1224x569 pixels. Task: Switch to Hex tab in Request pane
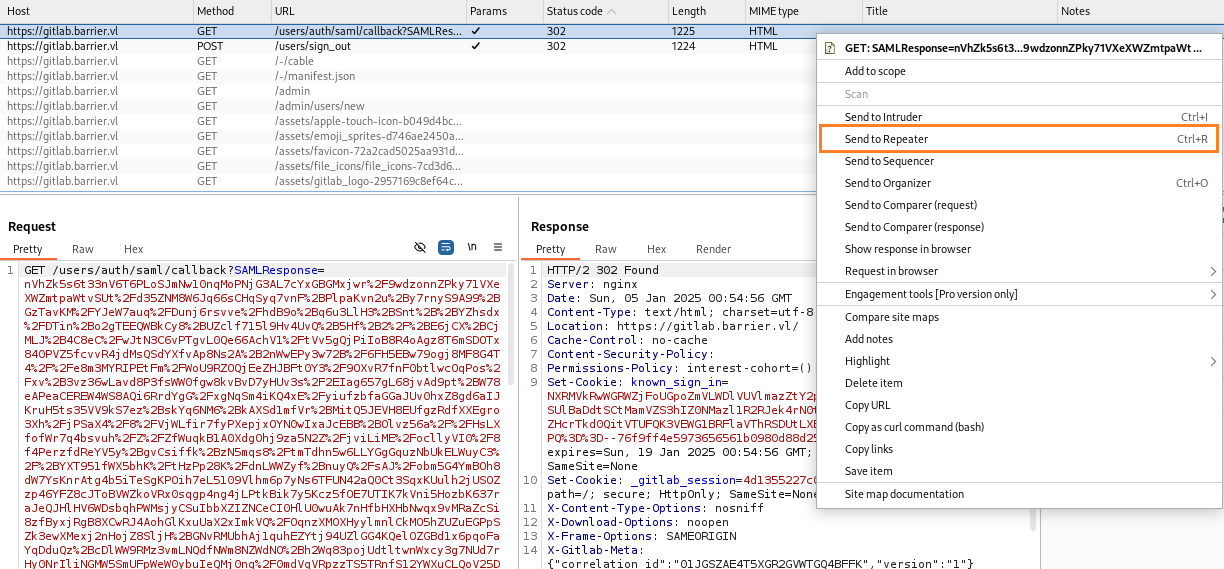(133, 249)
